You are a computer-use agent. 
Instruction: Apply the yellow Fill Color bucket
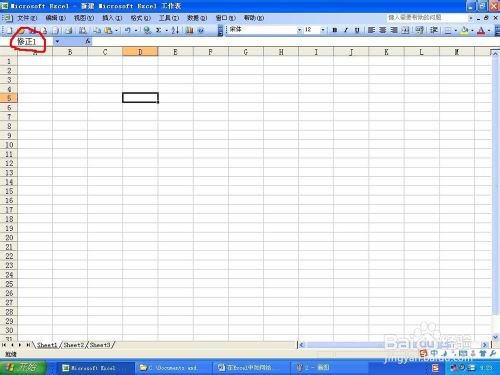465,30
